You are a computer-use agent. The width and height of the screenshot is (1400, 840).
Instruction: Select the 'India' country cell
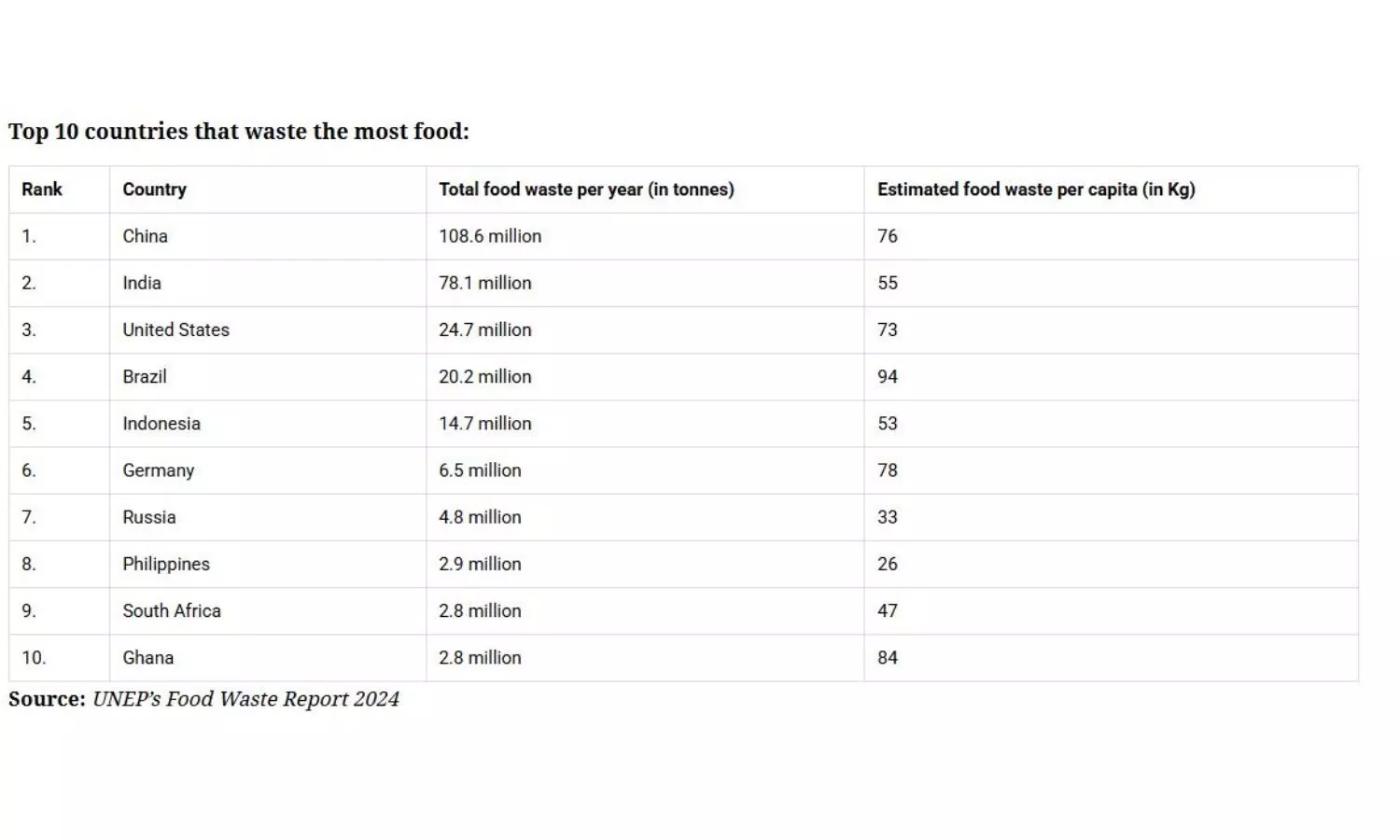(x=142, y=283)
